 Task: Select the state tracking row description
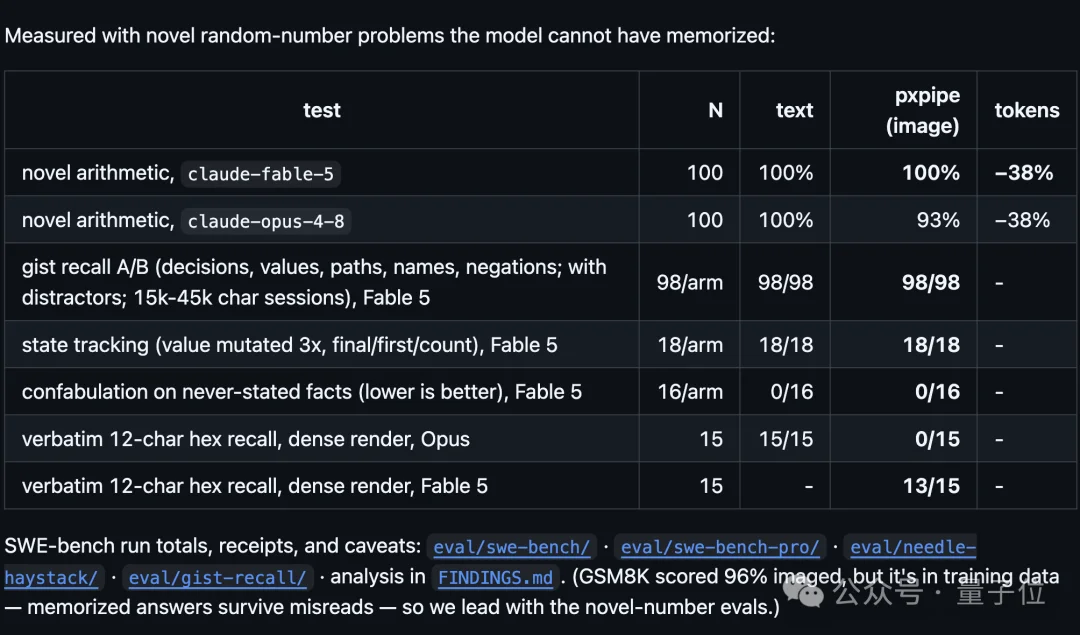click(x=289, y=344)
